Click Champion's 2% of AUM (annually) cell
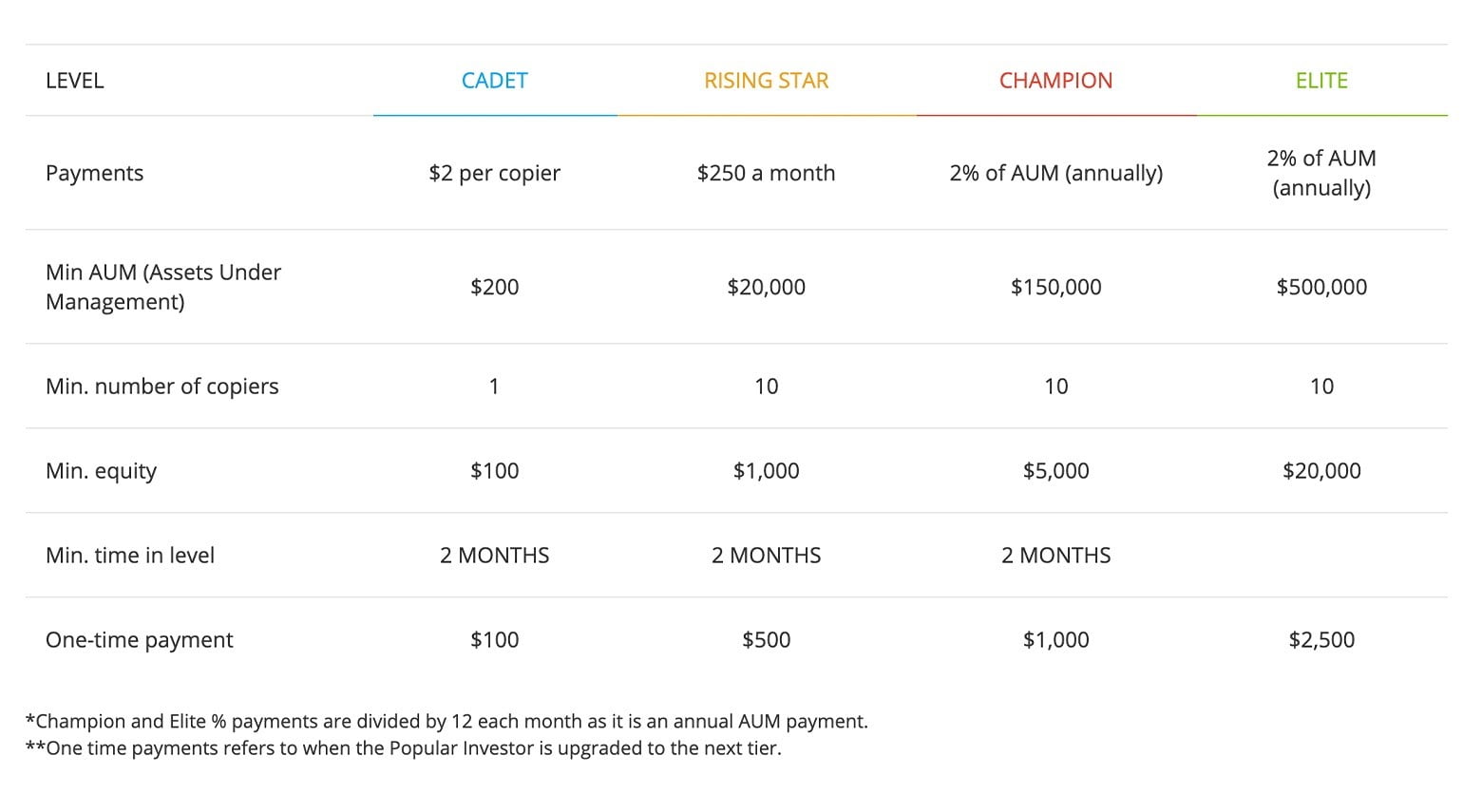Viewport: 1463px width, 812px height. point(1055,173)
